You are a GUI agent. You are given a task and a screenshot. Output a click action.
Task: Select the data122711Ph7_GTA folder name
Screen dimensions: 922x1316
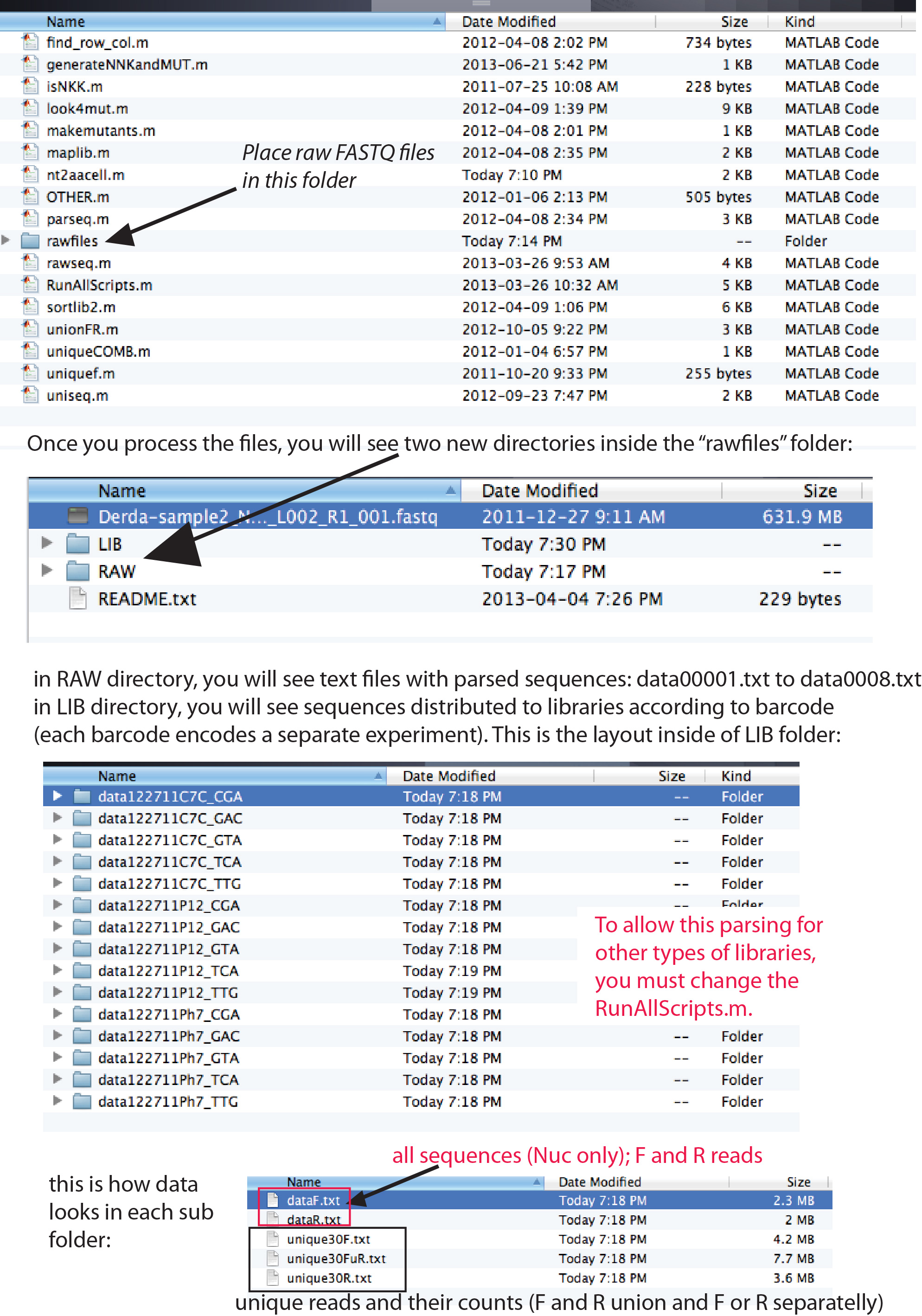(168, 1058)
